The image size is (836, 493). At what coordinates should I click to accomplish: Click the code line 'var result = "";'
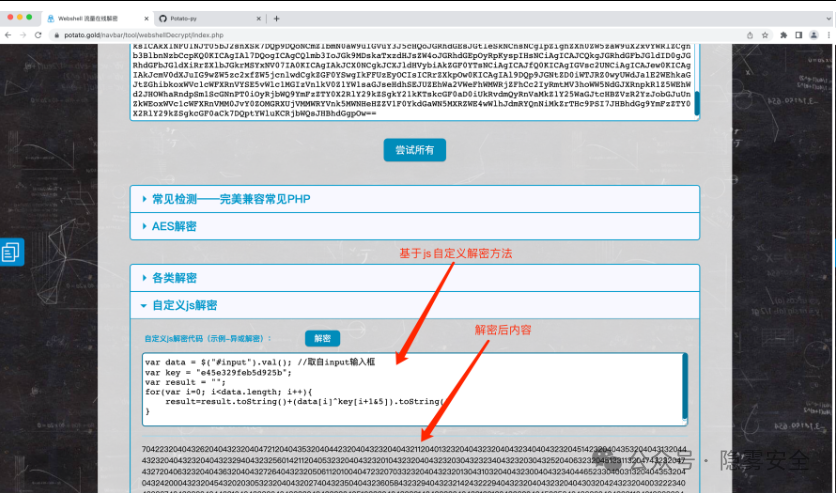coord(185,382)
